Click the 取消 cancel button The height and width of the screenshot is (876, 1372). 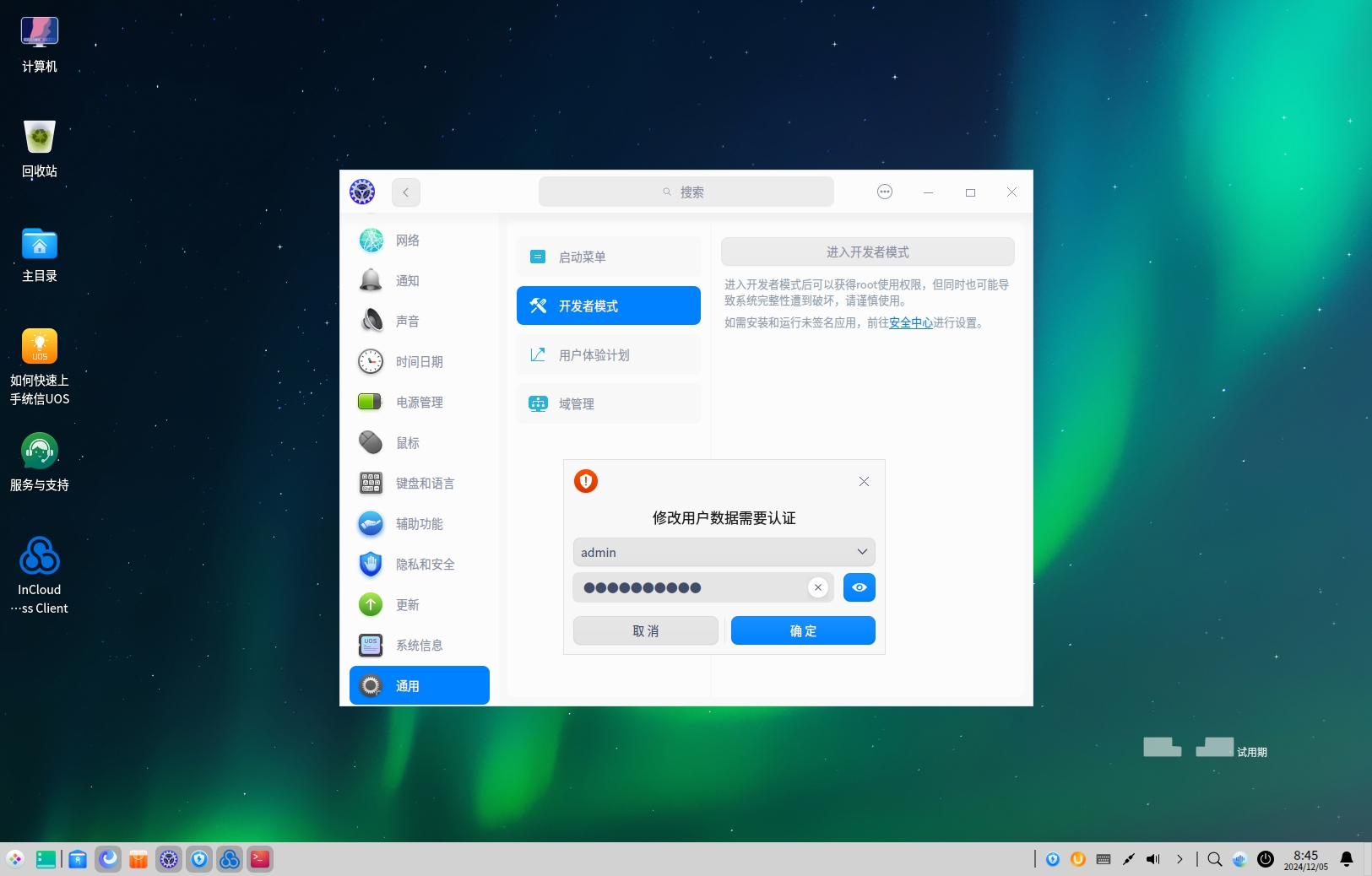tap(645, 630)
